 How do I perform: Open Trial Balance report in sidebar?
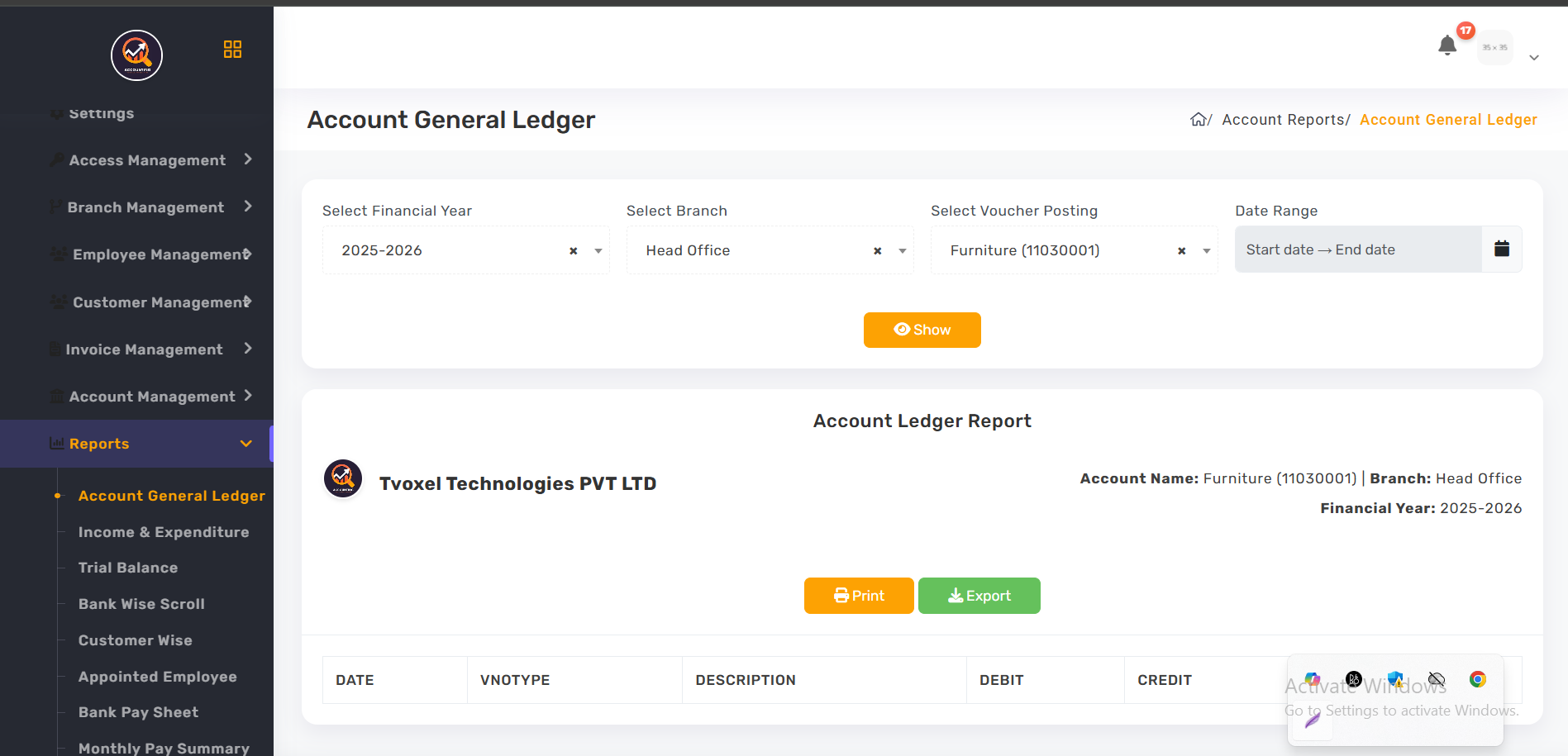(128, 568)
